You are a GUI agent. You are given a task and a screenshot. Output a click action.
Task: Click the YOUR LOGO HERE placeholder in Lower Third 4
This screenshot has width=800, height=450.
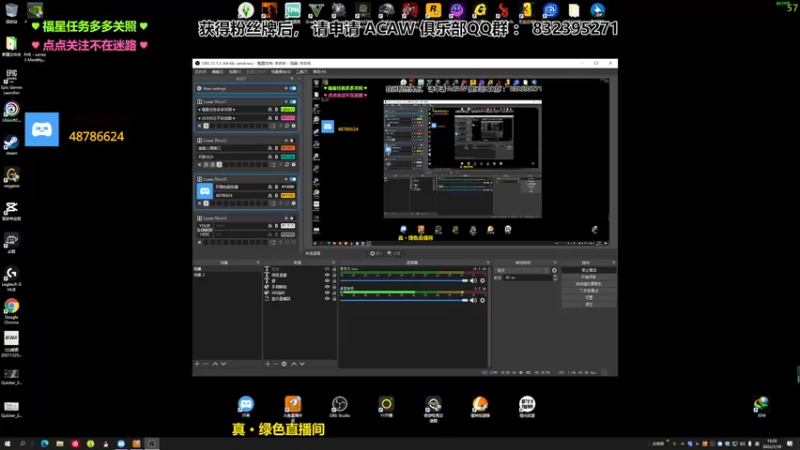coord(205,230)
